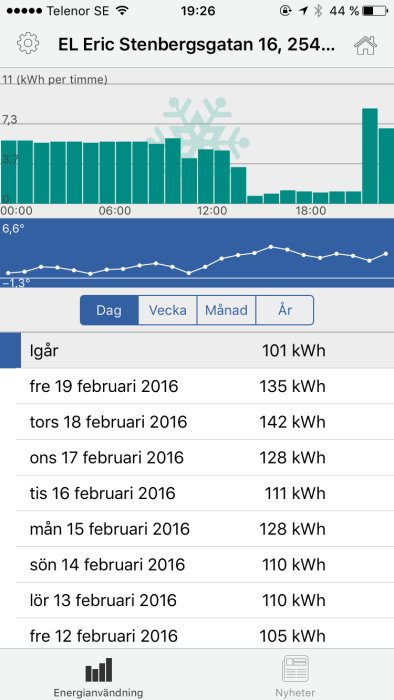Image resolution: width=394 pixels, height=700 pixels.
Task: Select the Dag segment
Action: click(109, 310)
